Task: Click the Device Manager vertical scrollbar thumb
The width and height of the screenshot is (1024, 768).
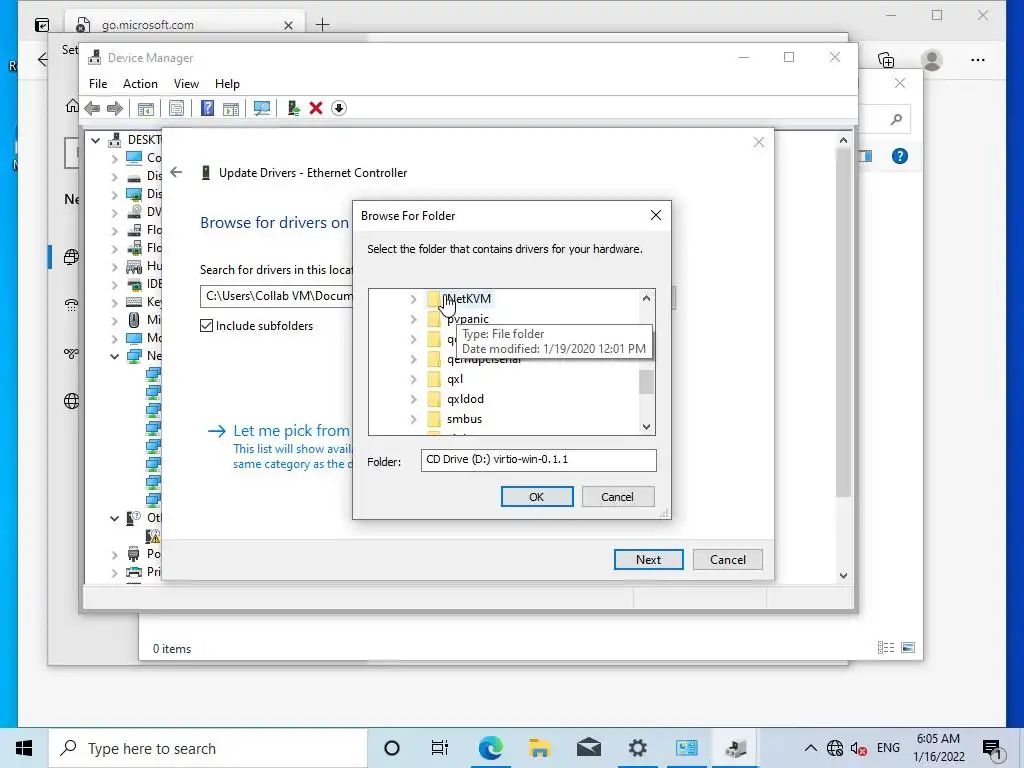Action: point(843,323)
